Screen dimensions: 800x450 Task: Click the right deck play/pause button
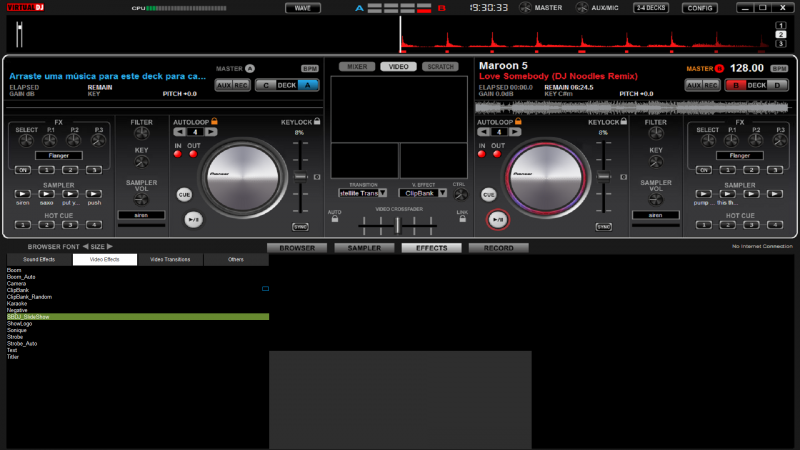coord(497,219)
